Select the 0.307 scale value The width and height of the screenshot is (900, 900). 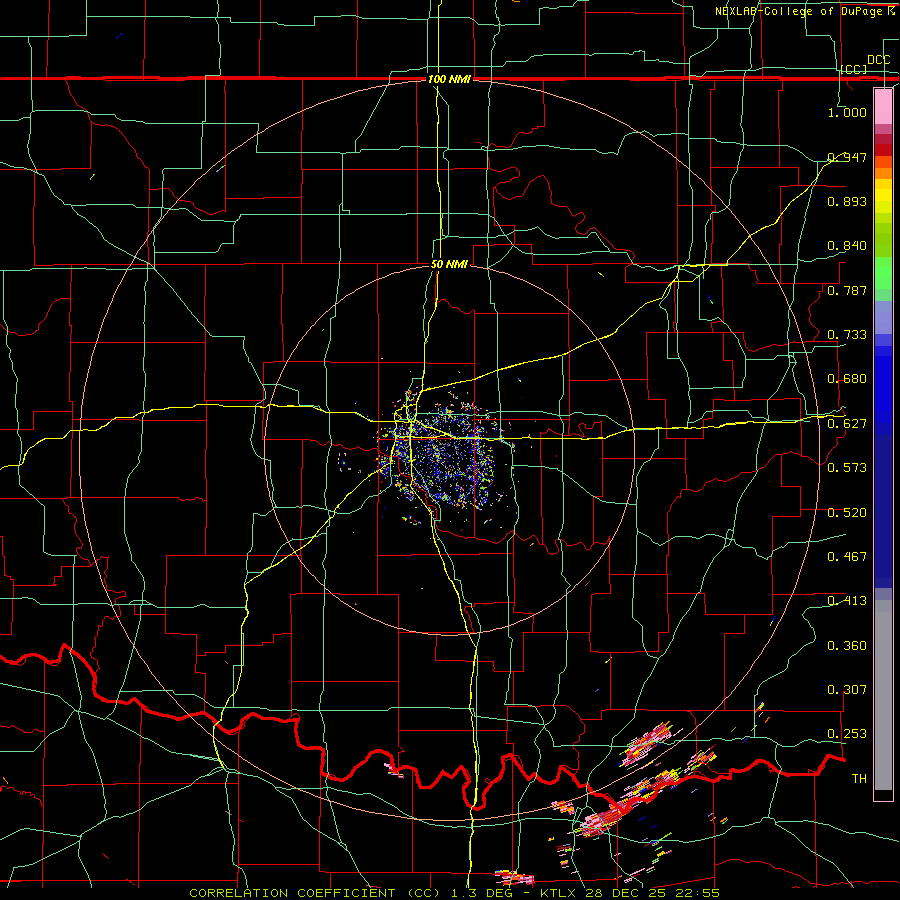point(847,690)
